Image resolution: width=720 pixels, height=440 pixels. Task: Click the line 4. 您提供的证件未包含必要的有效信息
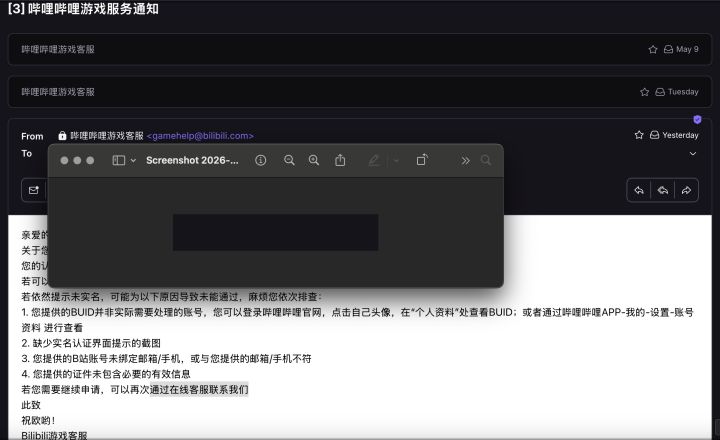pyautogui.click(x=106, y=374)
